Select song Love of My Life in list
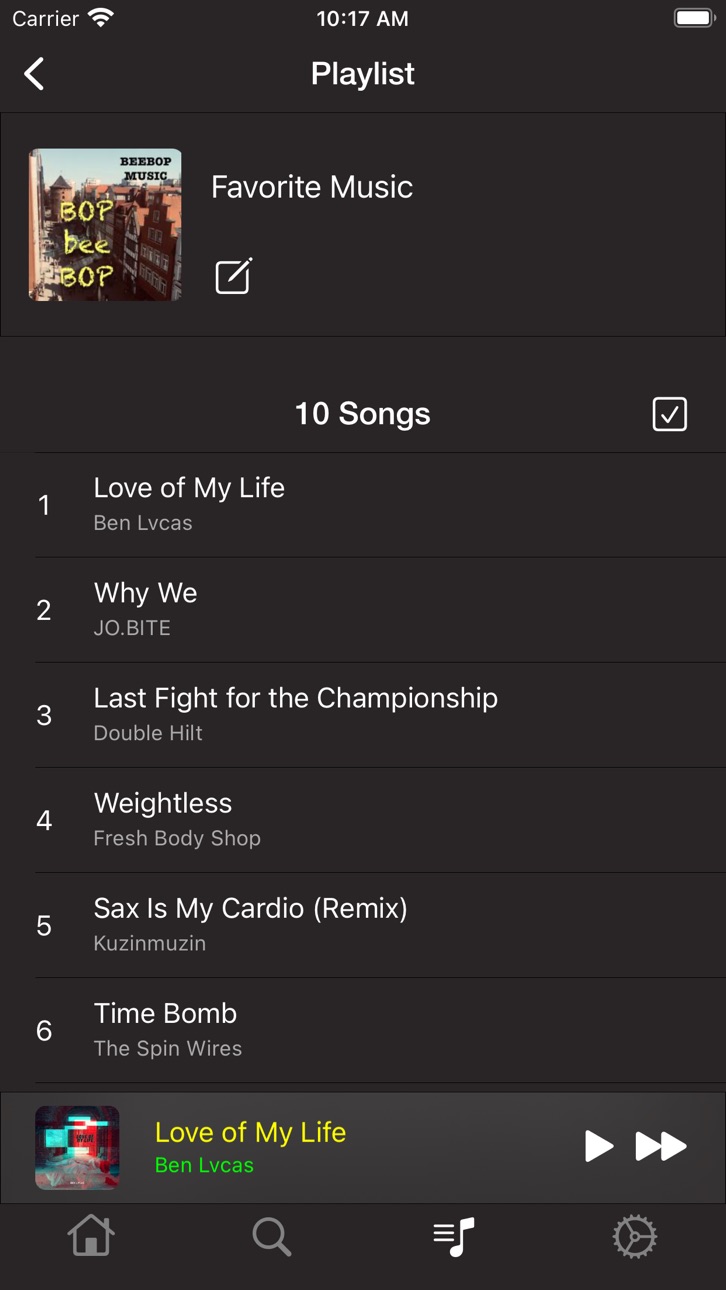 click(381, 505)
